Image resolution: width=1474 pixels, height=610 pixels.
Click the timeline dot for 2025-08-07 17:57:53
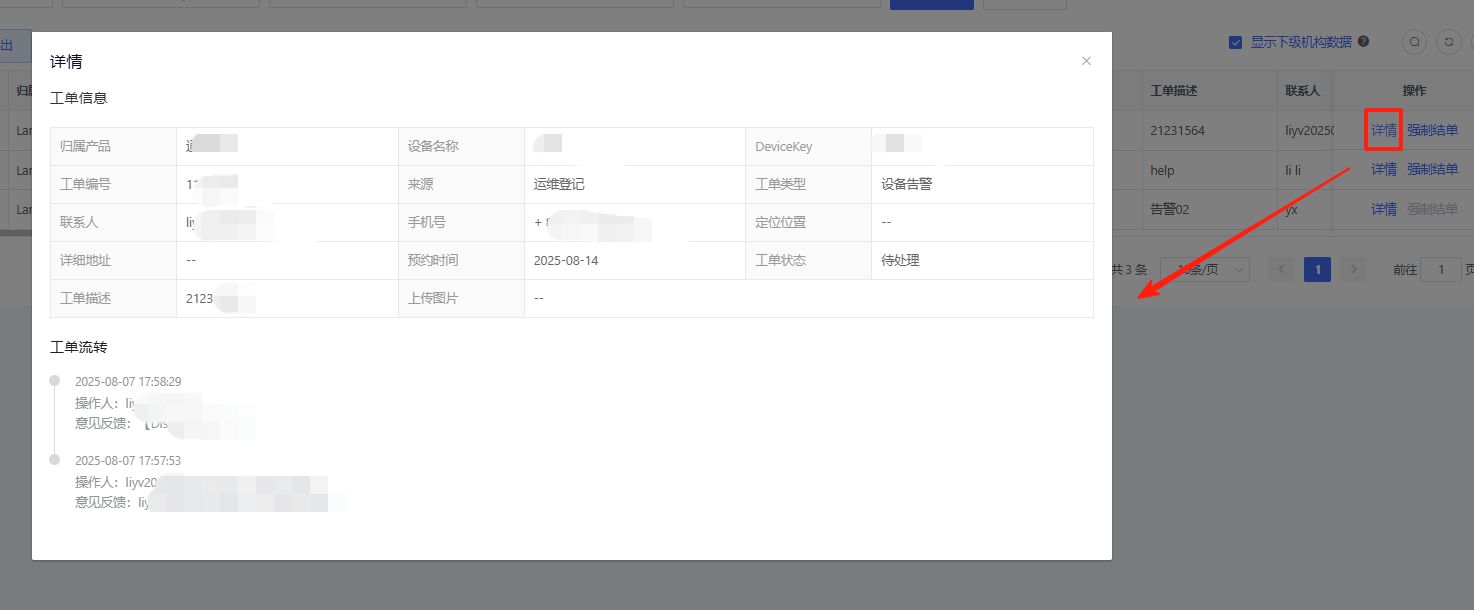pyautogui.click(x=55, y=460)
